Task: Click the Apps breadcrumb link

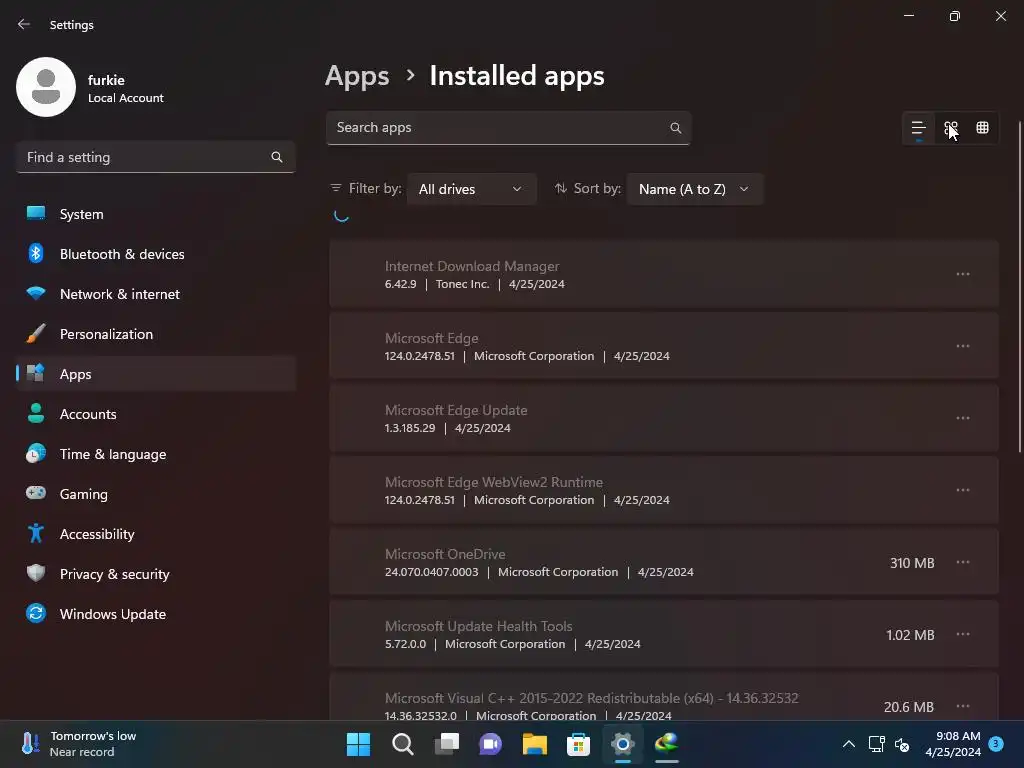Action: point(357,76)
